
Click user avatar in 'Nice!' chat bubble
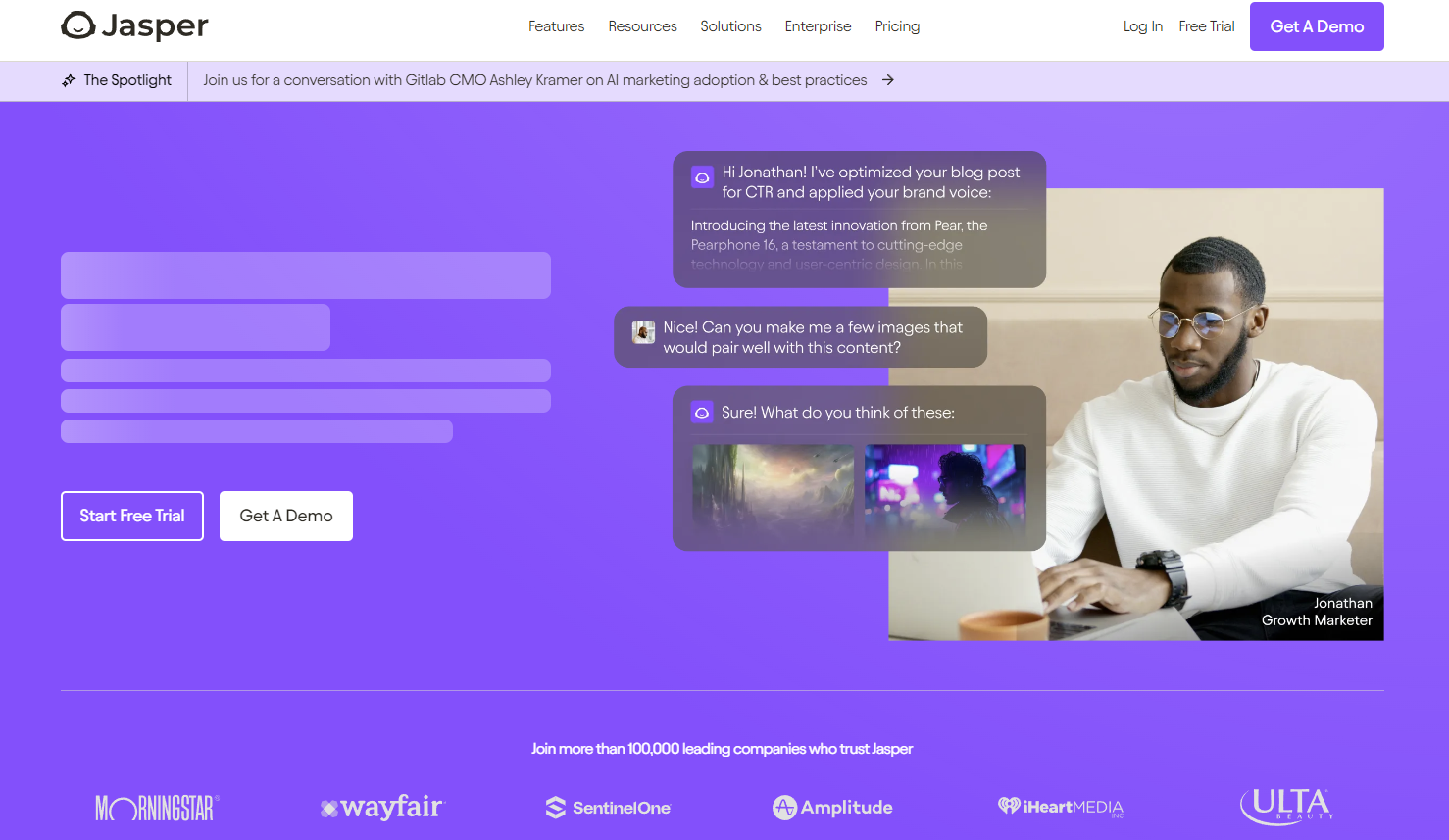pyautogui.click(x=643, y=332)
